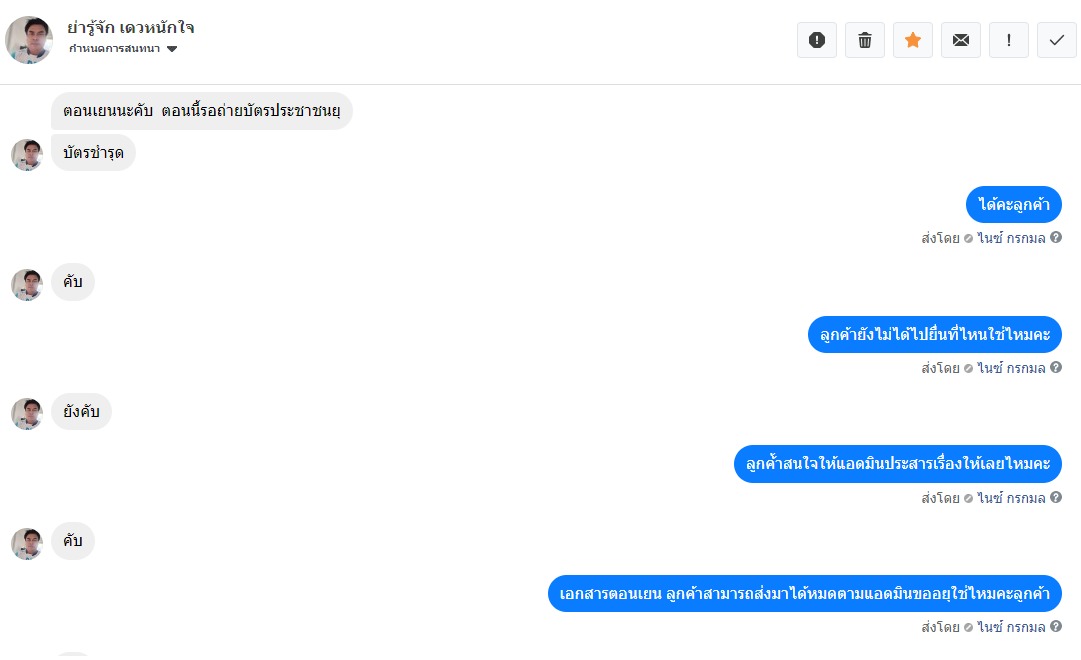The image size is (1081, 660).
Task: Mark conversation unread with envelope icon
Action: pyautogui.click(x=961, y=40)
